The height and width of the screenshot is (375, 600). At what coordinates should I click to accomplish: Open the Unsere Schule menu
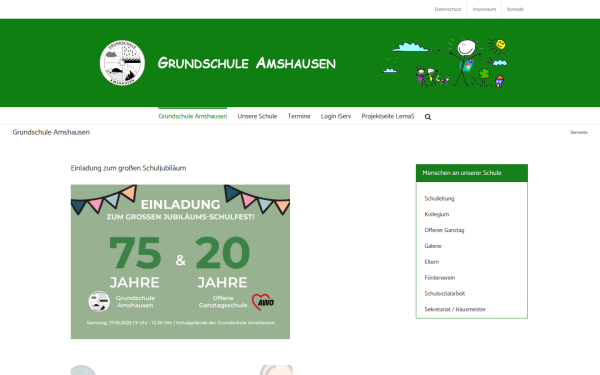[x=257, y=116]
